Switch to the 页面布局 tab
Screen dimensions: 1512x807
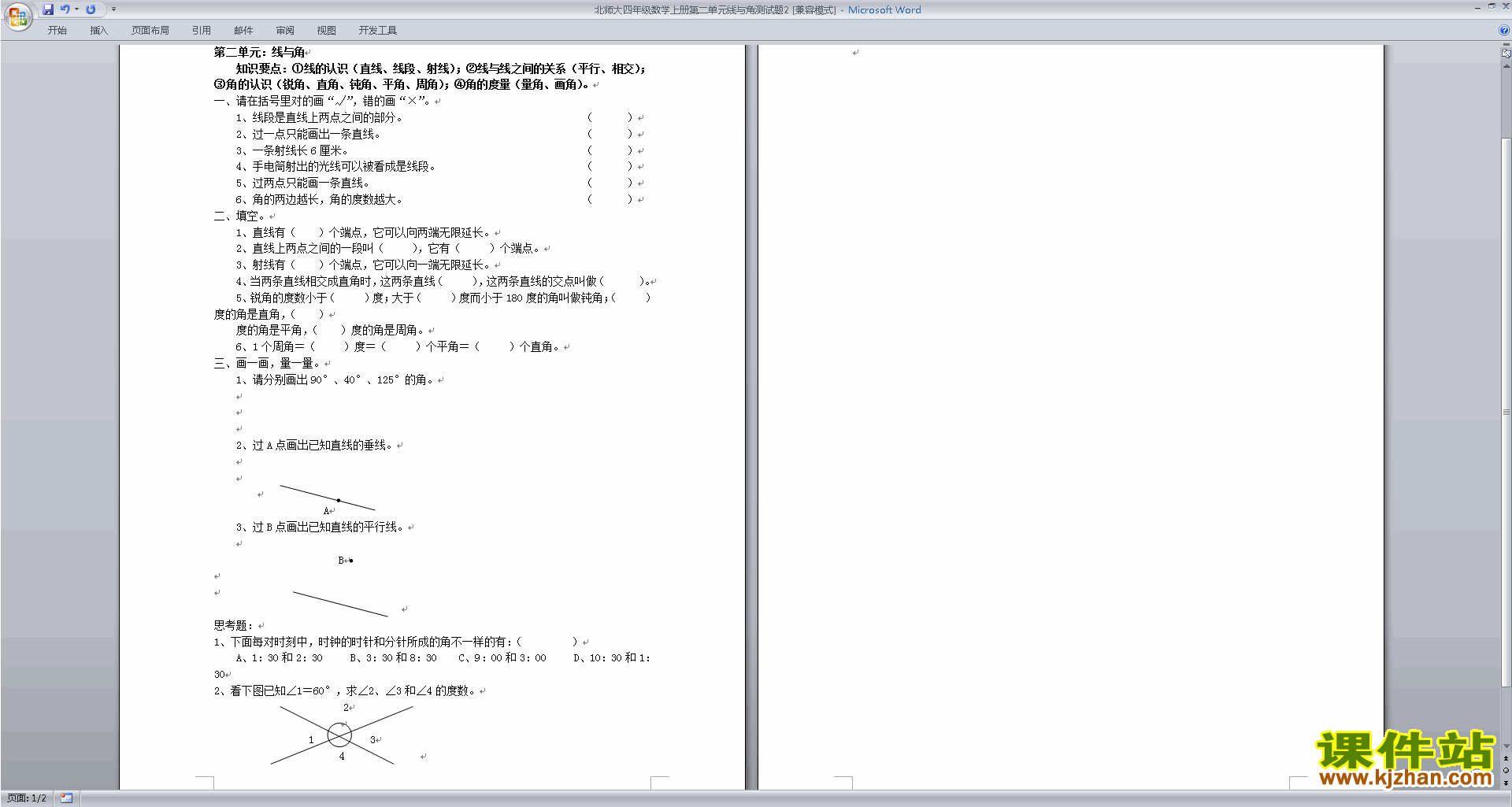tap(150, 30)
